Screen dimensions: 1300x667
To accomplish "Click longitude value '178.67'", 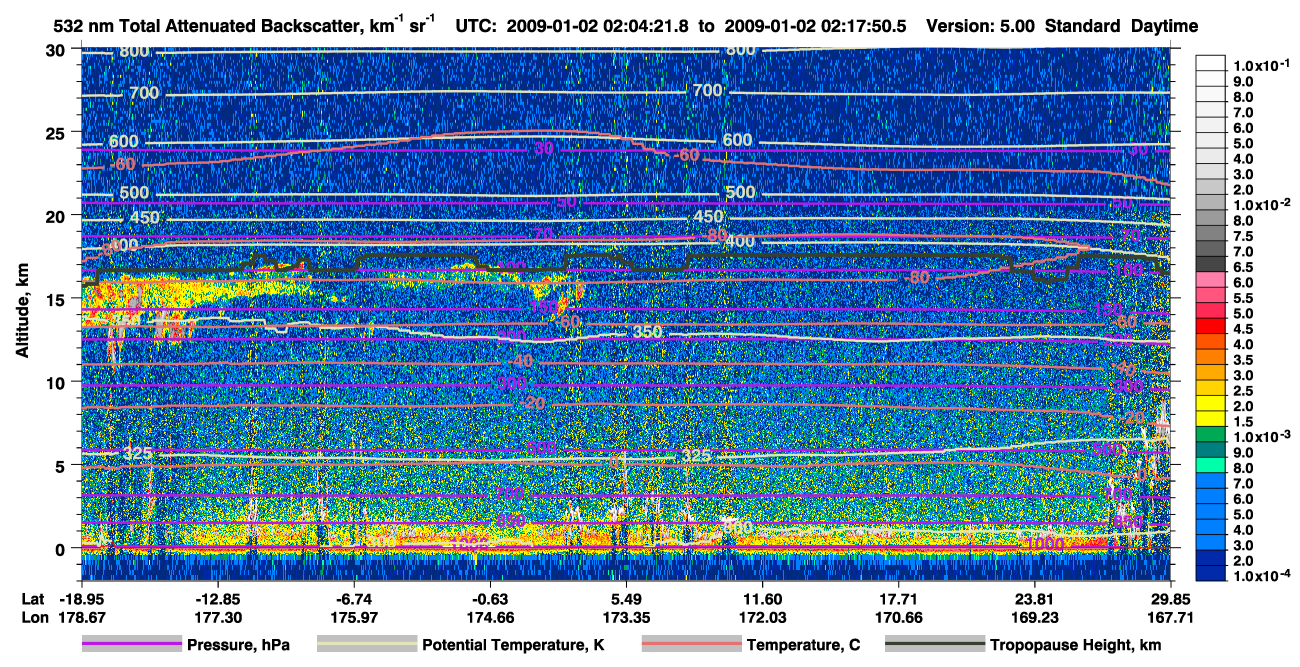I will [82, 617].
